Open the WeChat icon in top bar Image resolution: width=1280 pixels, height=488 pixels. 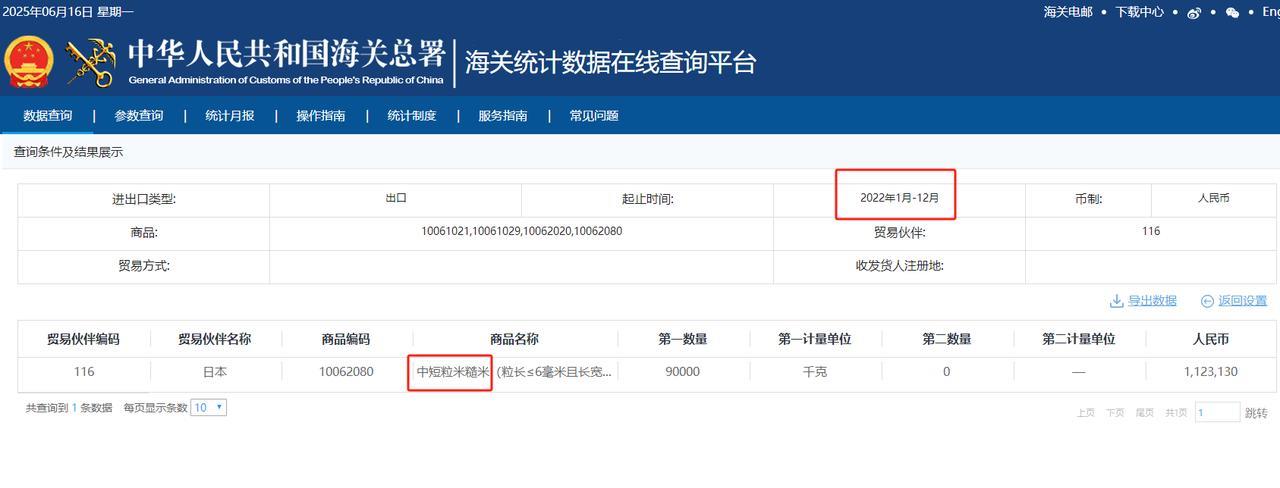(1232, 12)
